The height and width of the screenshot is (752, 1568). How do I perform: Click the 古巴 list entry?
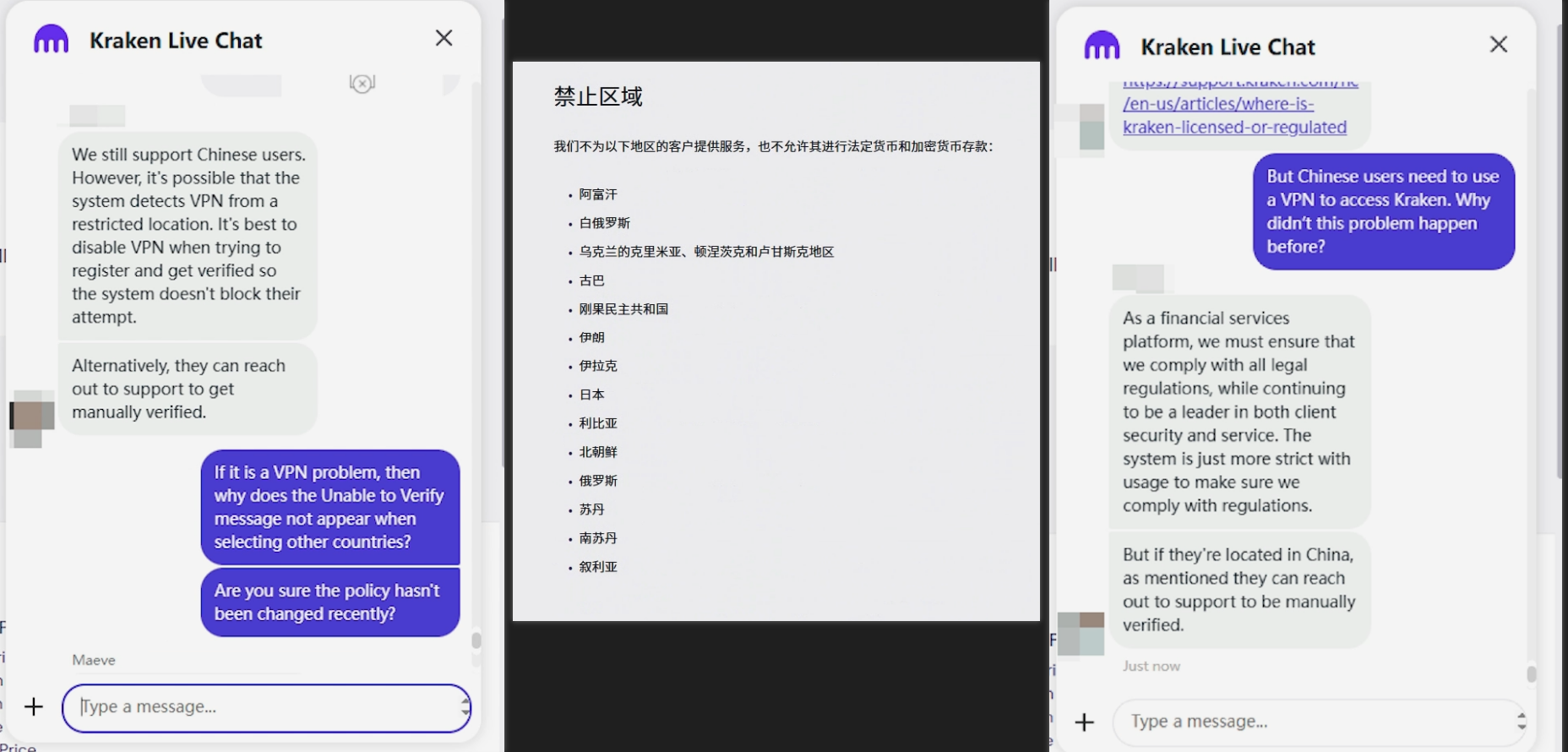click(591, 281)
